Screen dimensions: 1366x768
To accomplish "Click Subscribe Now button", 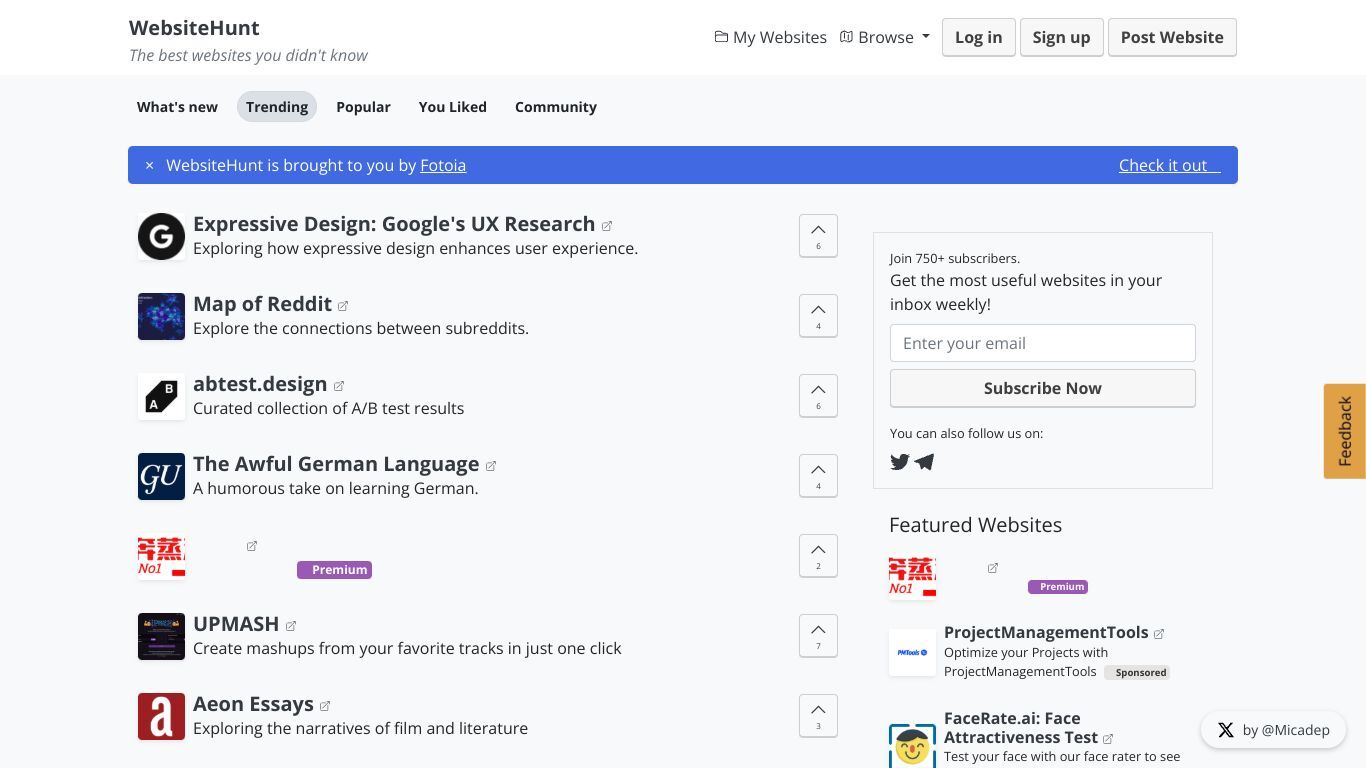I will pos(1043,388).
